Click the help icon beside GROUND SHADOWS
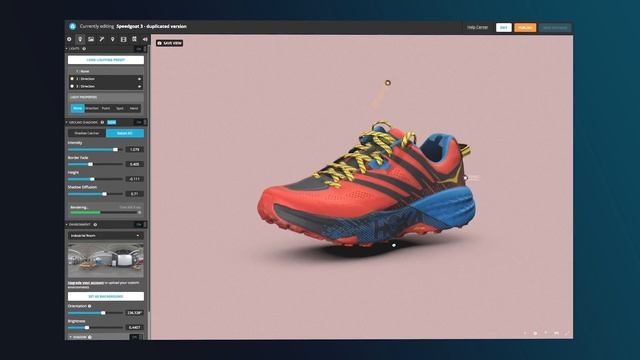Viewport: 640px width, 360px height. (x=102, y=122)
